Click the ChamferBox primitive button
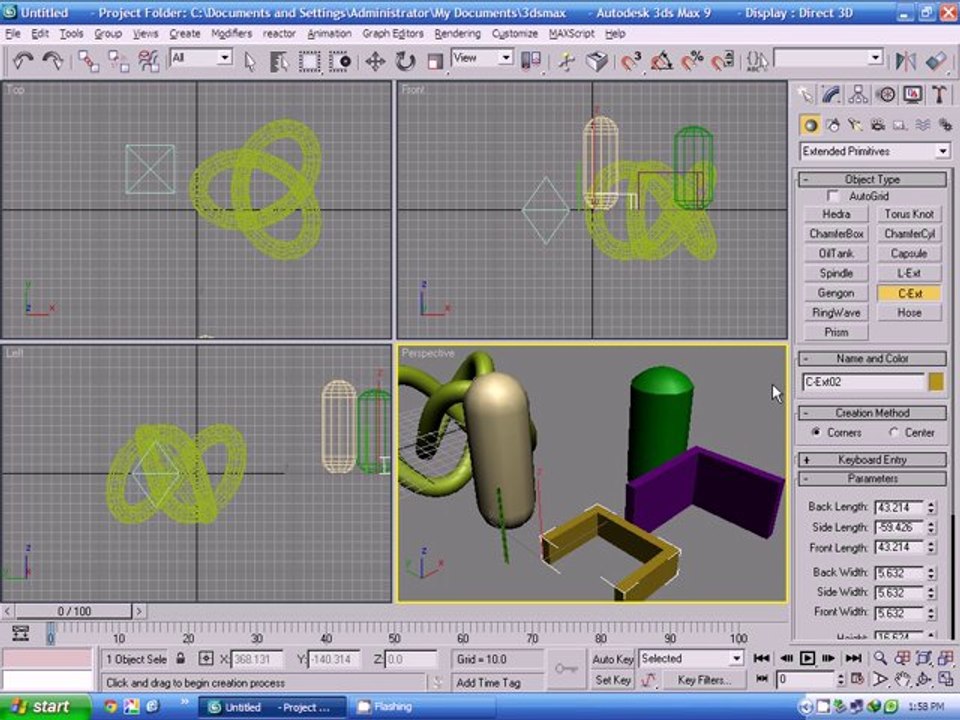The height and width of the screenshot is (720, 960). [x=836, y=234]
